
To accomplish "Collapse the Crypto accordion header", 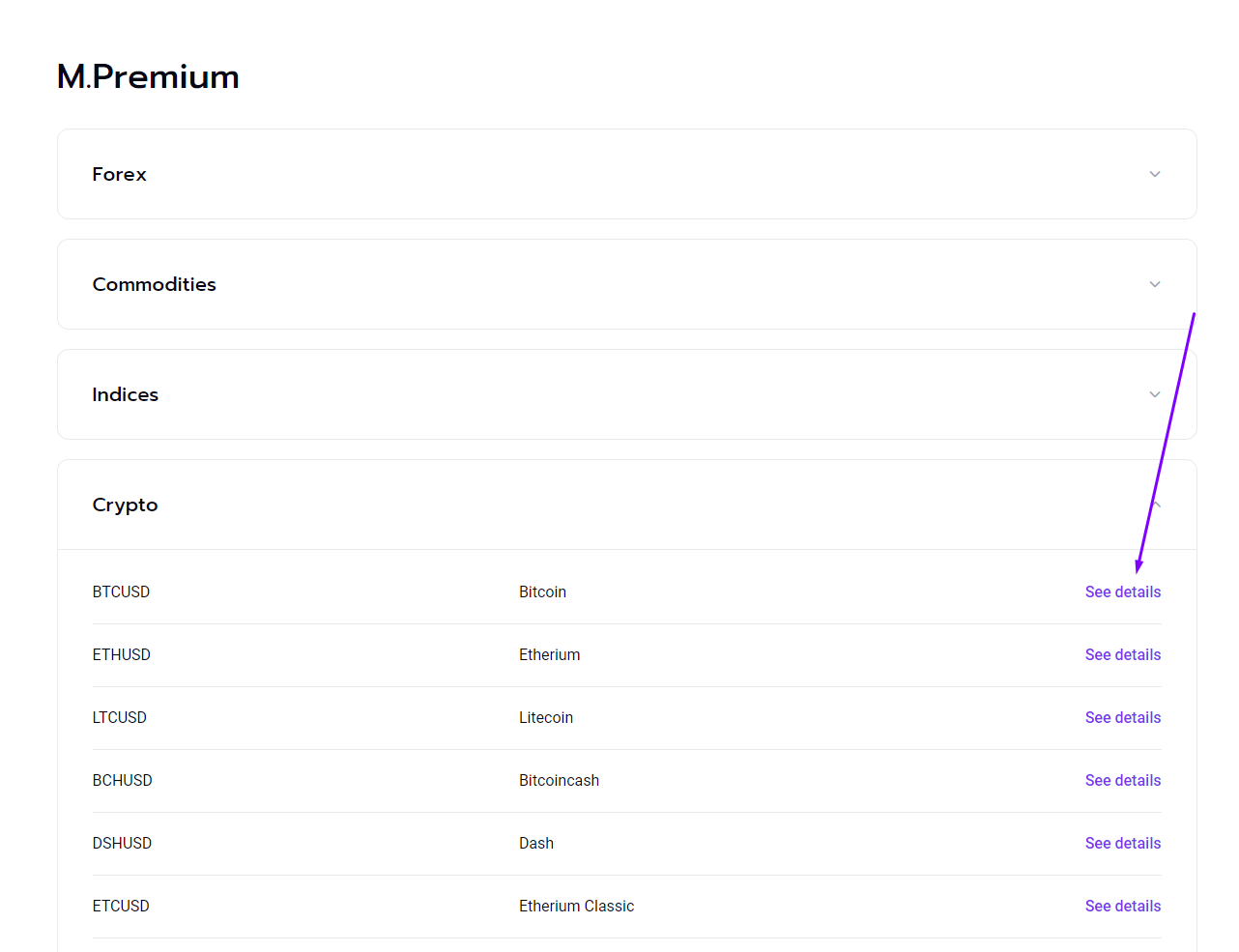I will [x=627, y=505].
